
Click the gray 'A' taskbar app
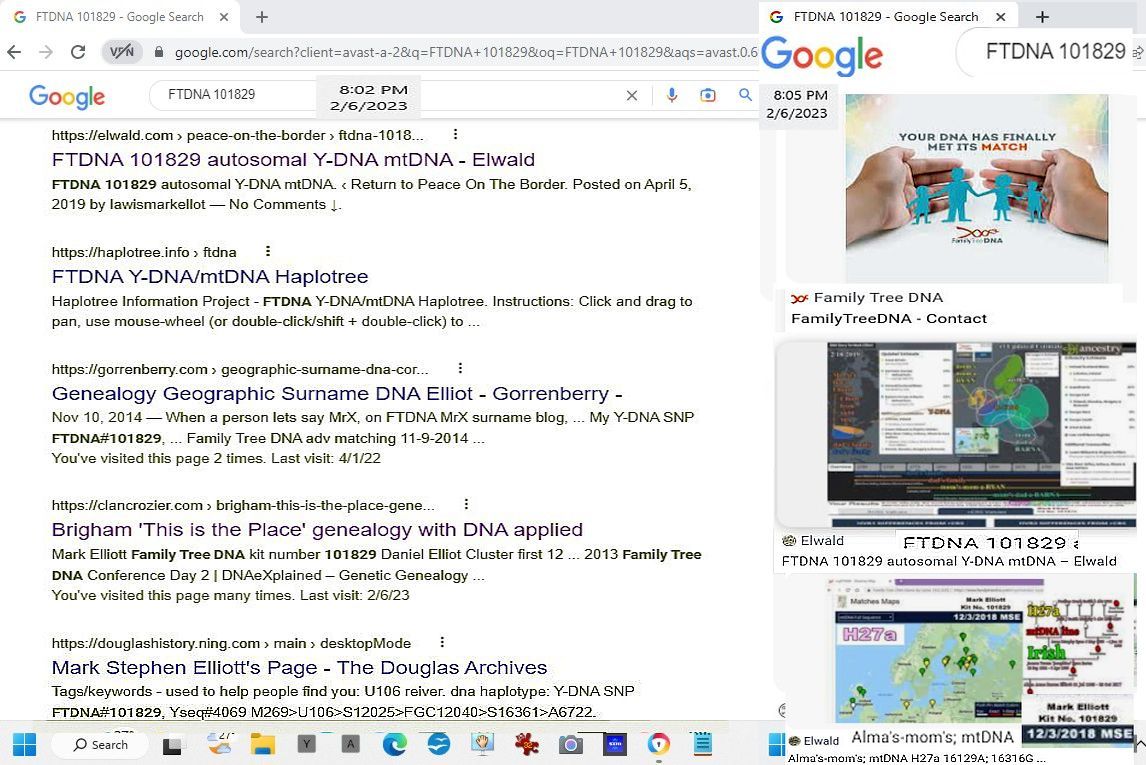point(350,745)
